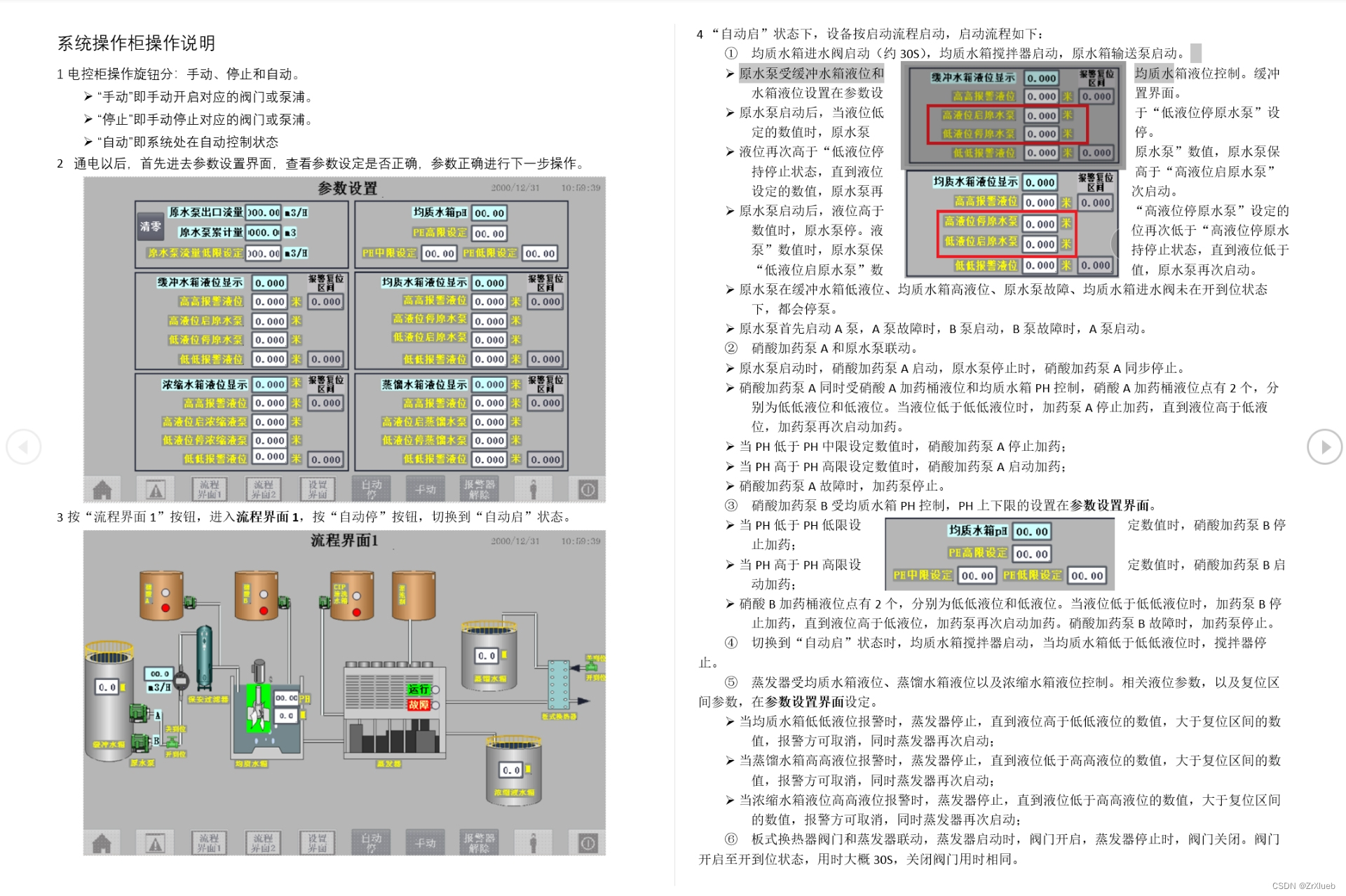Screen dimensions: 1346x896
Task: Click the green agitator in 均质水箱
Action: (258, 708)
